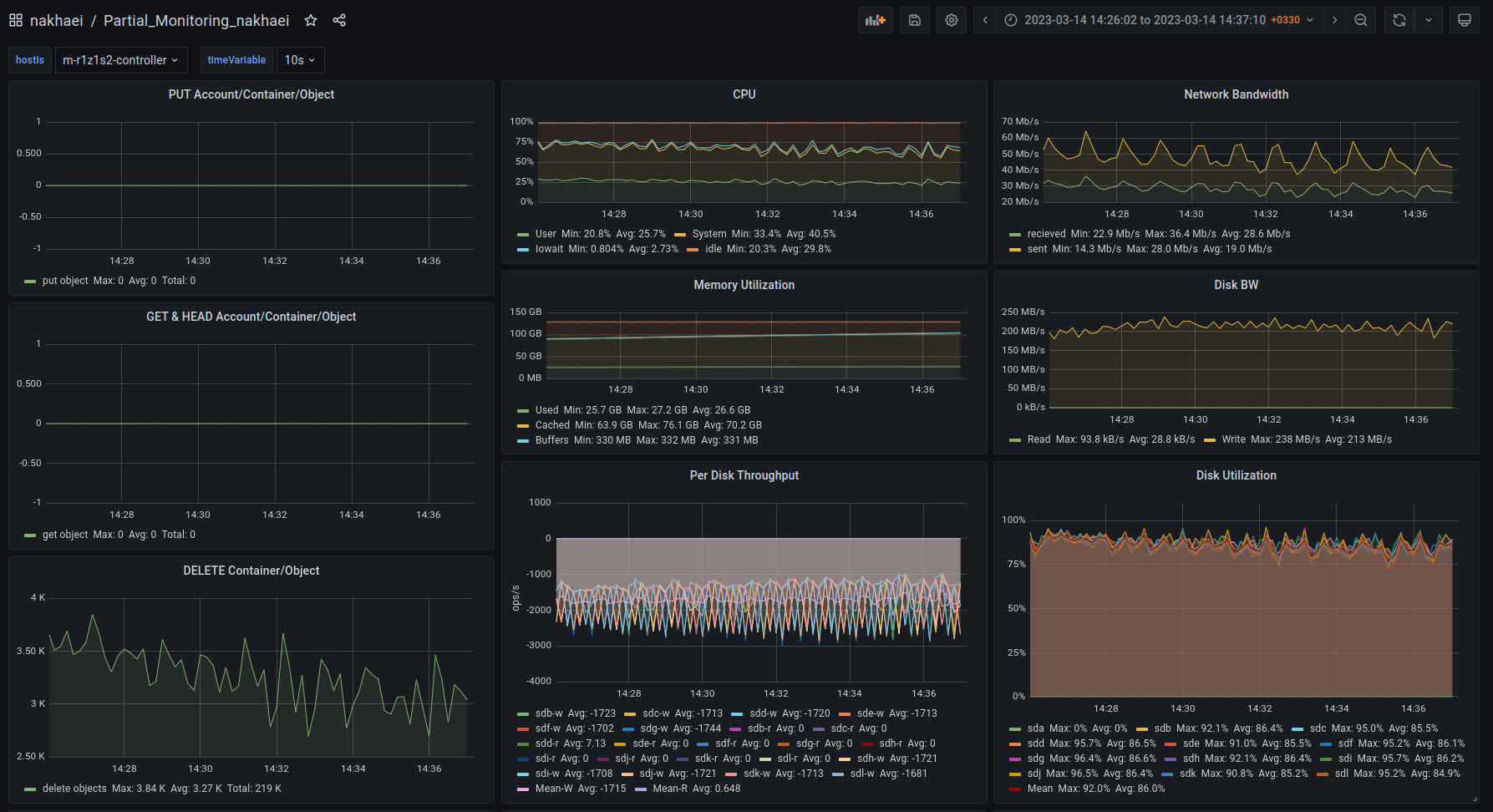Cycle view mode with monitor icon
1493x812 pixels.
1465,20
